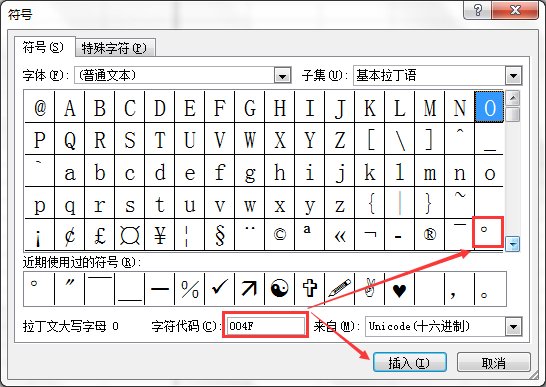Select the @ symbol in the grid
The image size is (546, 387).
[40, 107]
